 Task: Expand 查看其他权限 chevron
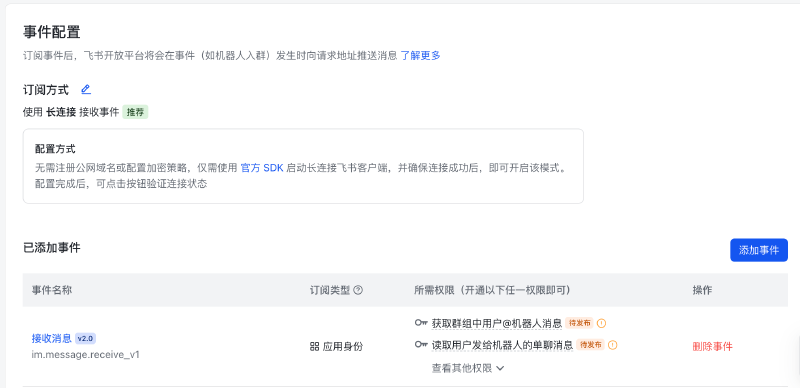(x=500, y=368)
